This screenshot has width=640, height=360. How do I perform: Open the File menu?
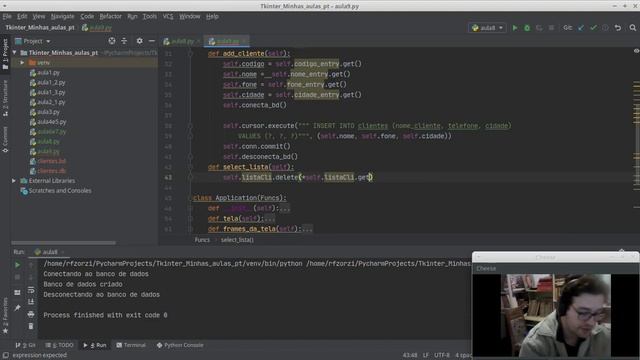(7, 16)
